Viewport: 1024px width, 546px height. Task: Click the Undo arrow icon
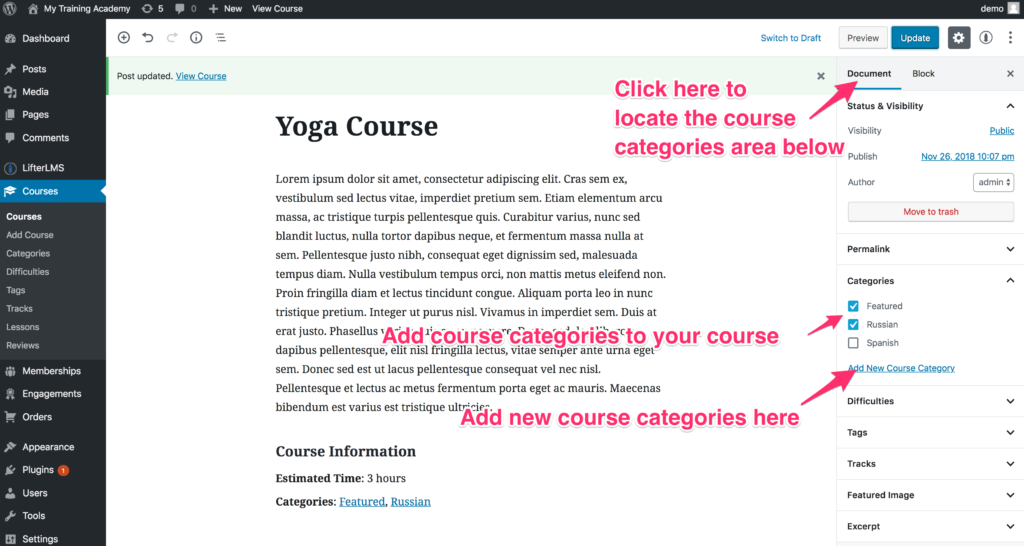pos(148,38)
